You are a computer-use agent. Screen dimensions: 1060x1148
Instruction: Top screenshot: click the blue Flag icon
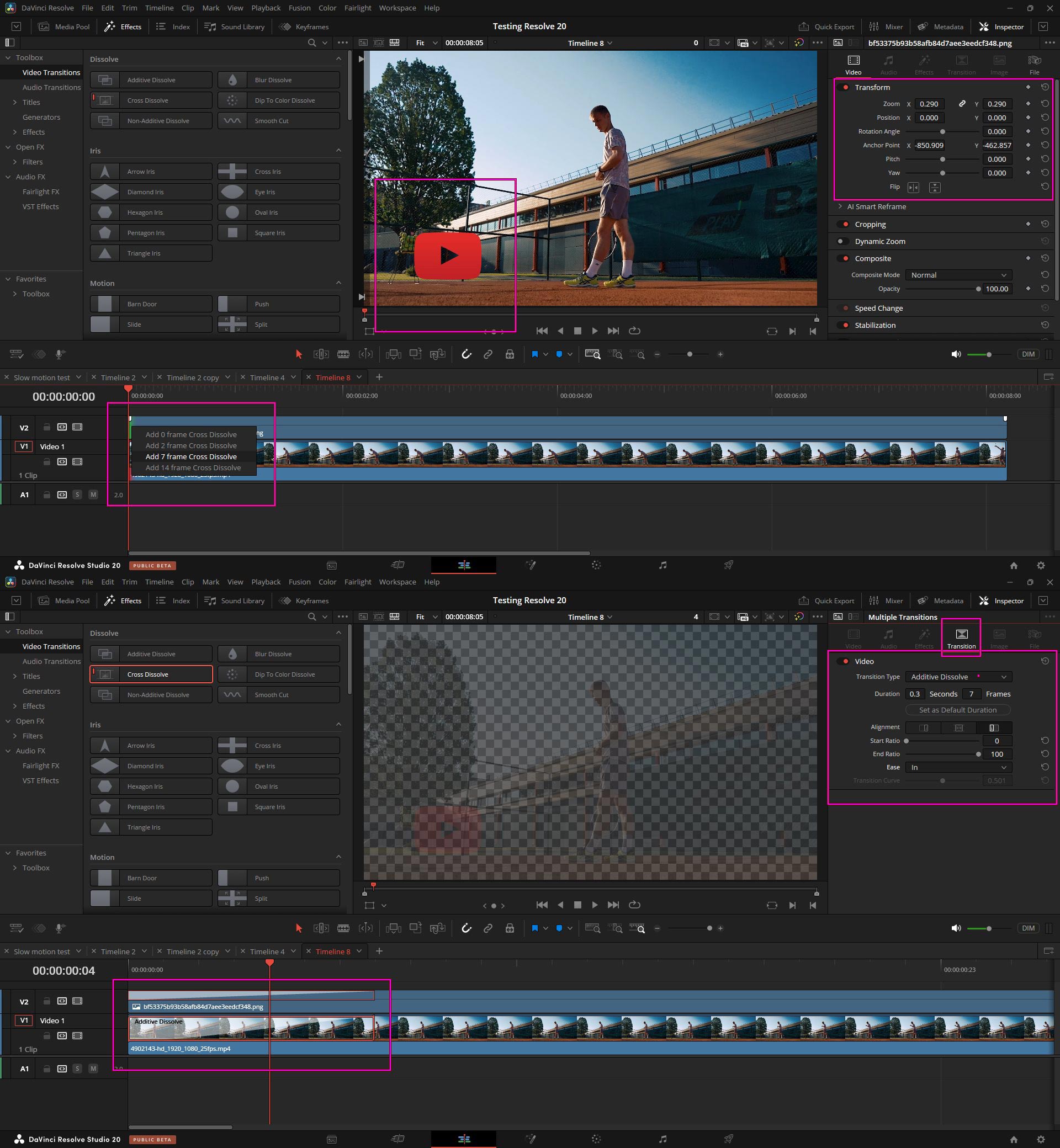(x=534, y=354)
